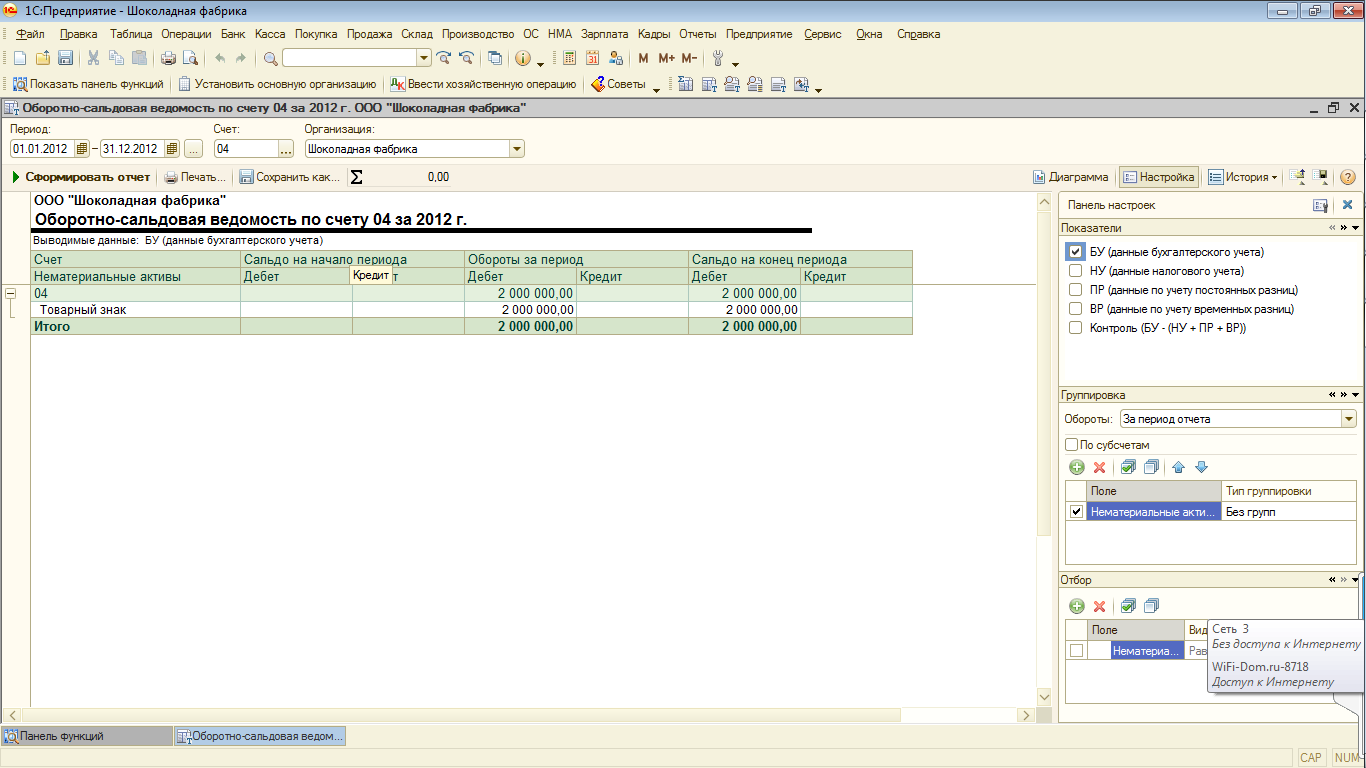This screenshot has width=1366, height=768.
Task: Open the Calendar icon in toolbar
Action: [x=592, y=58]
